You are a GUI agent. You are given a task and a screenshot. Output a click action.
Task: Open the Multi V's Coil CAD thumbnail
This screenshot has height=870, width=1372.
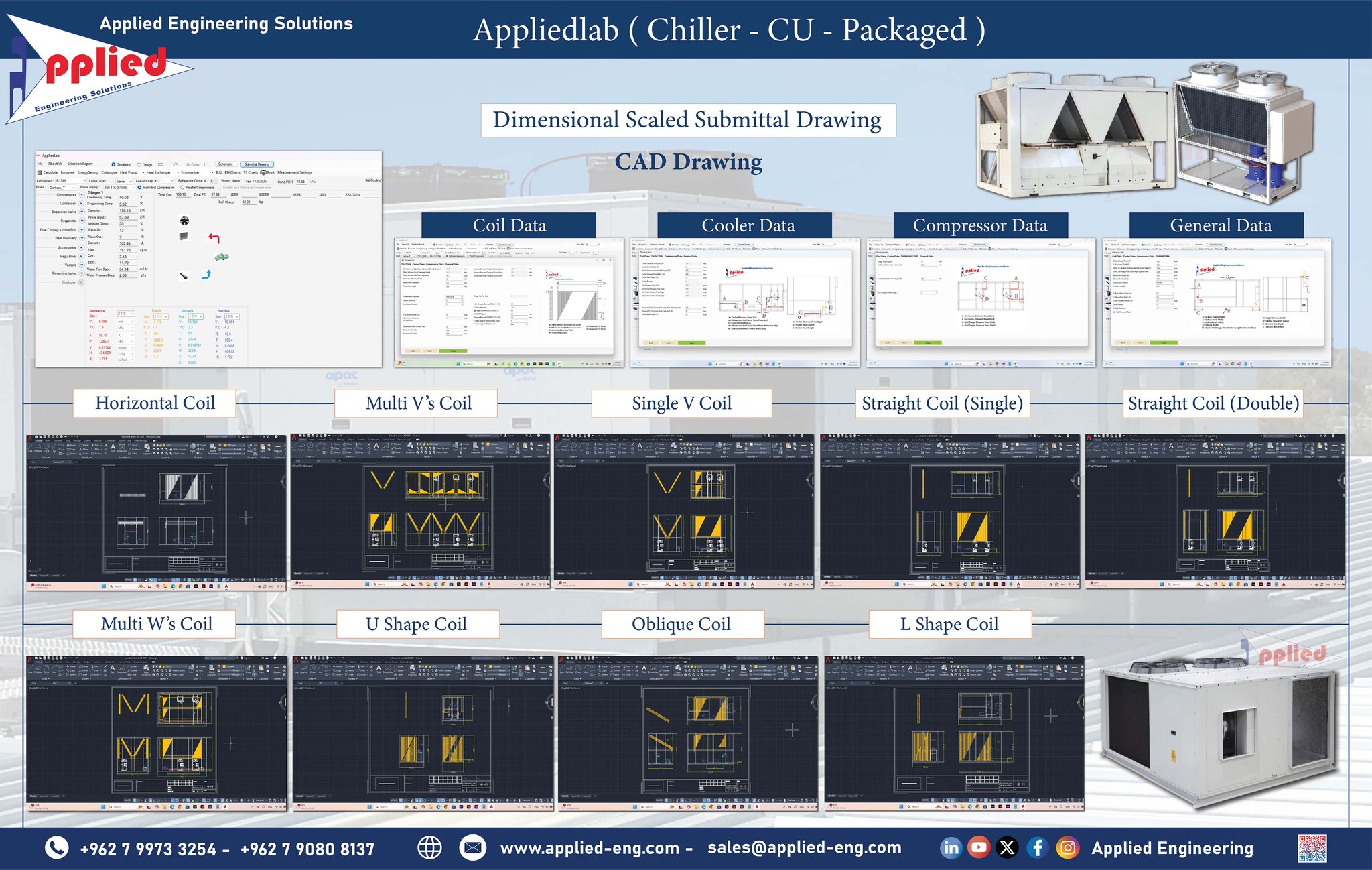[x=420, y=511]
